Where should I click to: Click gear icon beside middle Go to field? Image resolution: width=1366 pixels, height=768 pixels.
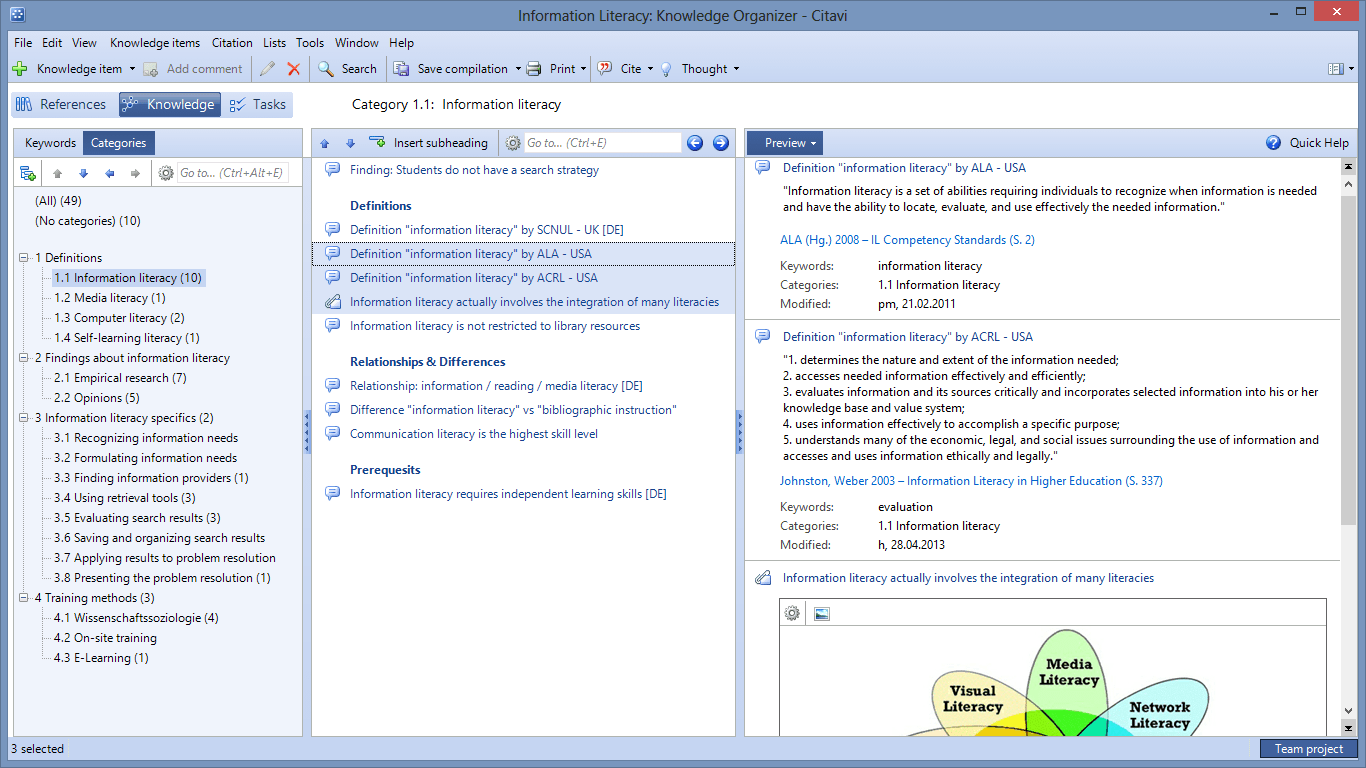tap(513, 143)
